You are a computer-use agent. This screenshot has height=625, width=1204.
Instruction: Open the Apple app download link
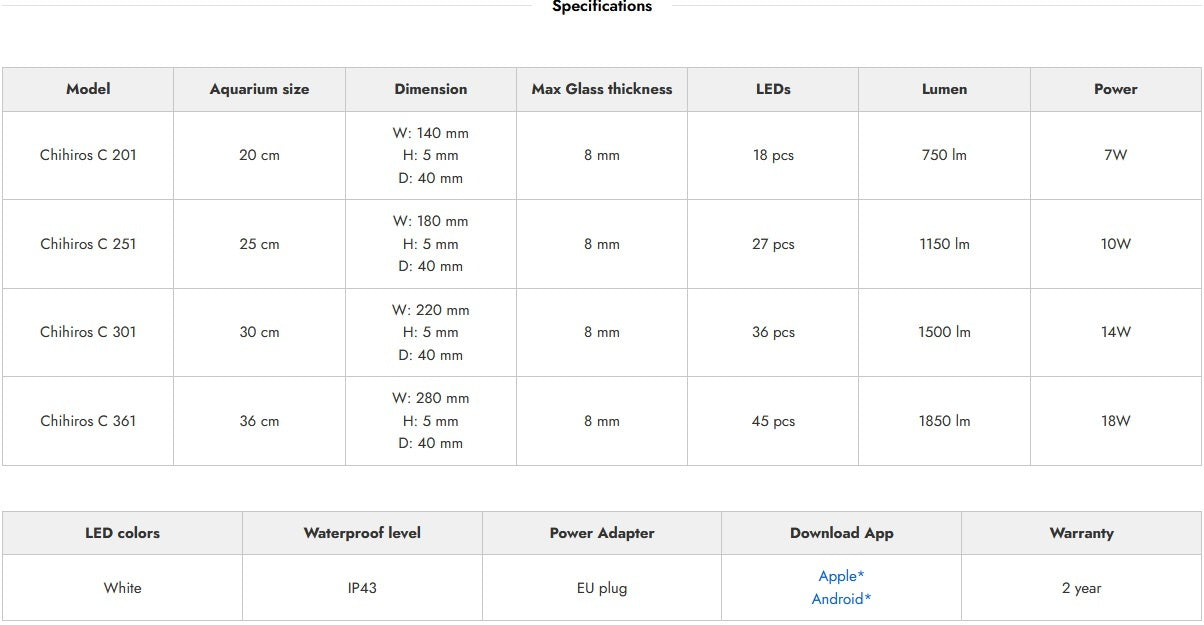pos(840,576)
